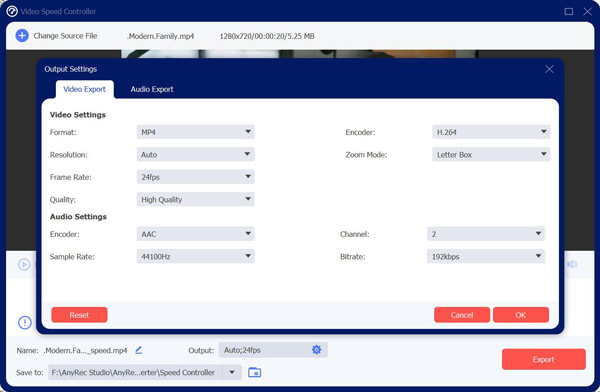Open the video Encoder dropdown showing H.264
This screenshot has height=392, width=600.
coord(491,132)
